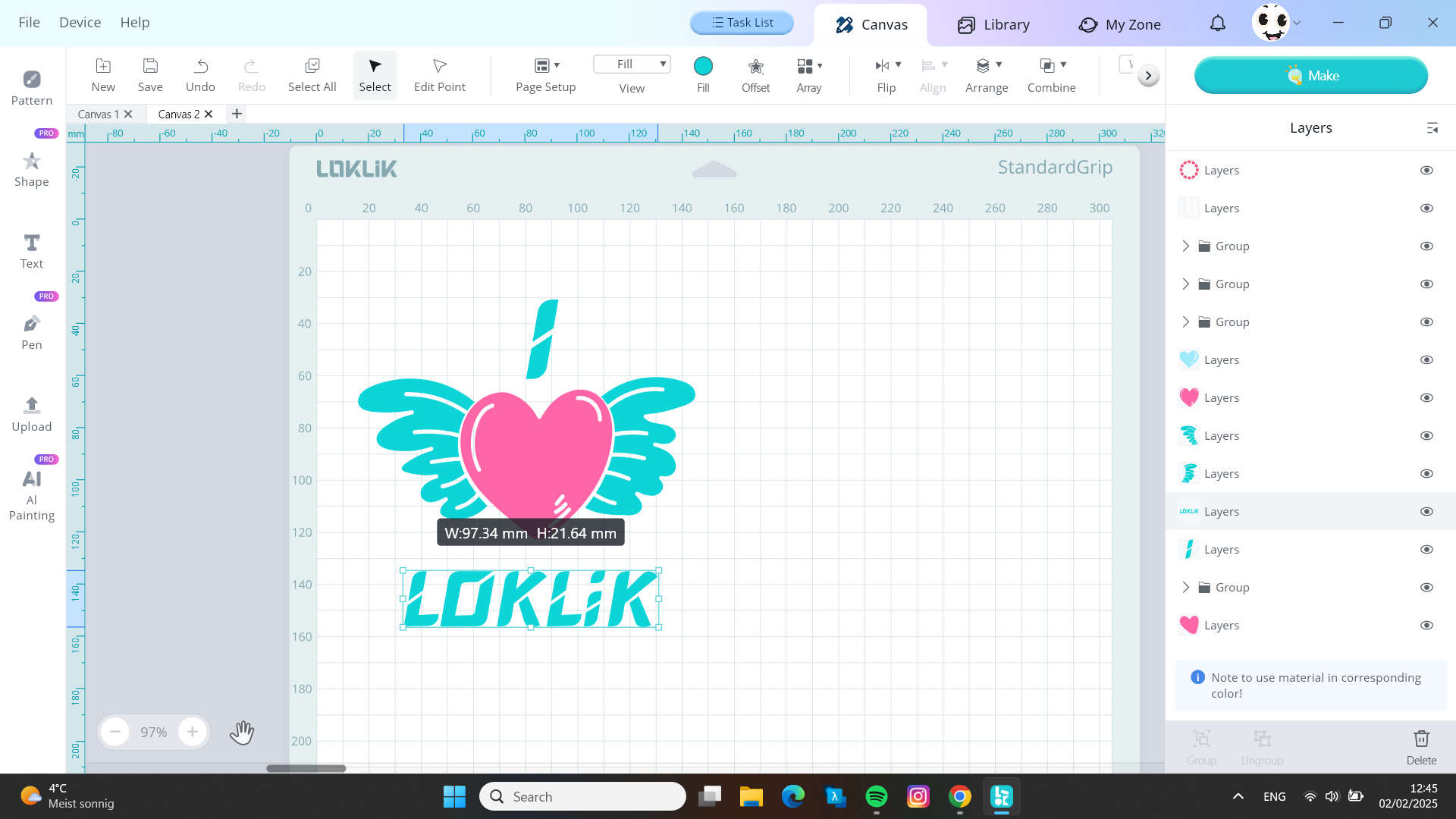
Task: Click the horizontal canvas scrollbar
Action: pos(306,768)
